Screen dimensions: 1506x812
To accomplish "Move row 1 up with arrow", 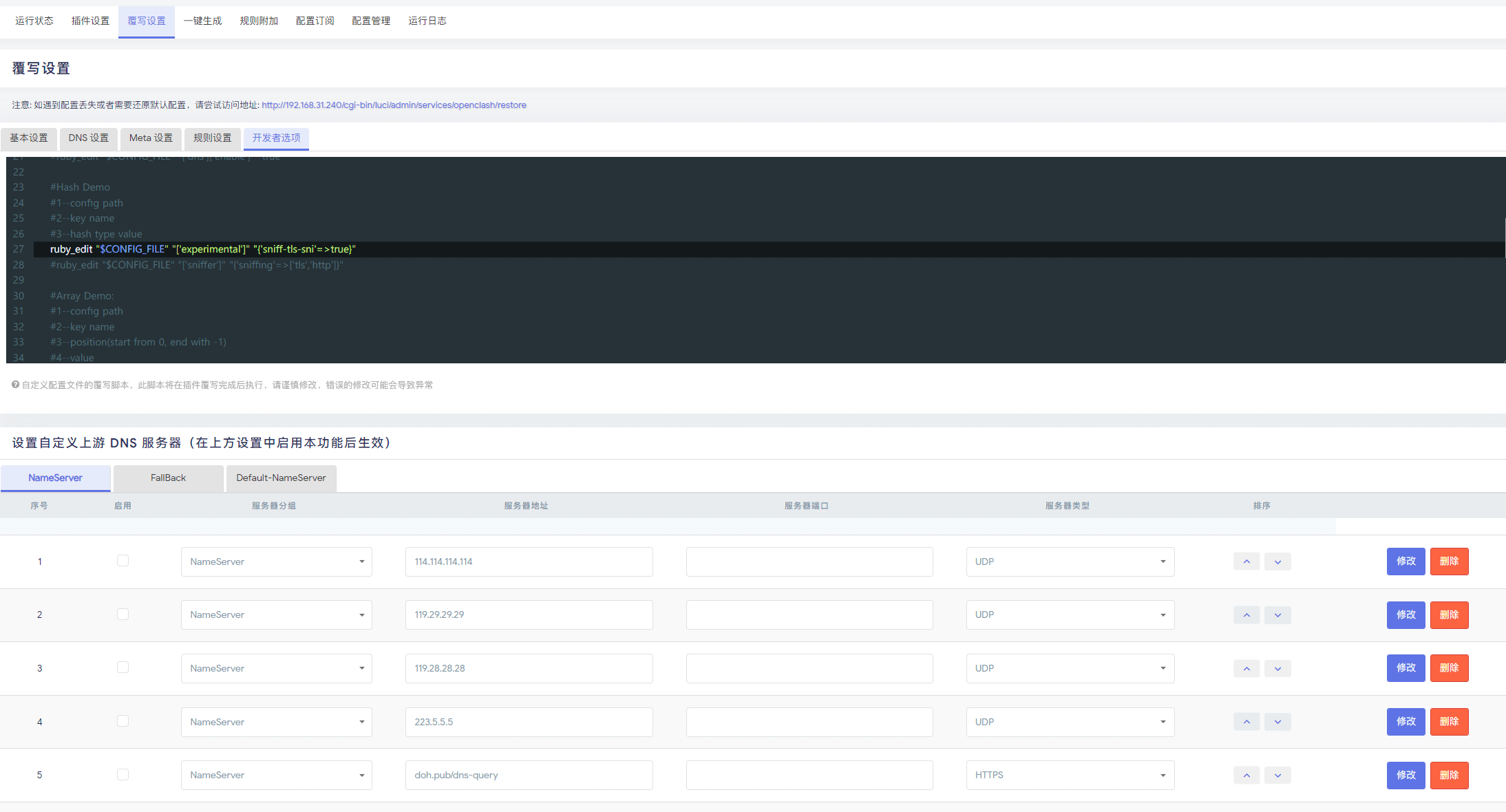I will 1247,562.
